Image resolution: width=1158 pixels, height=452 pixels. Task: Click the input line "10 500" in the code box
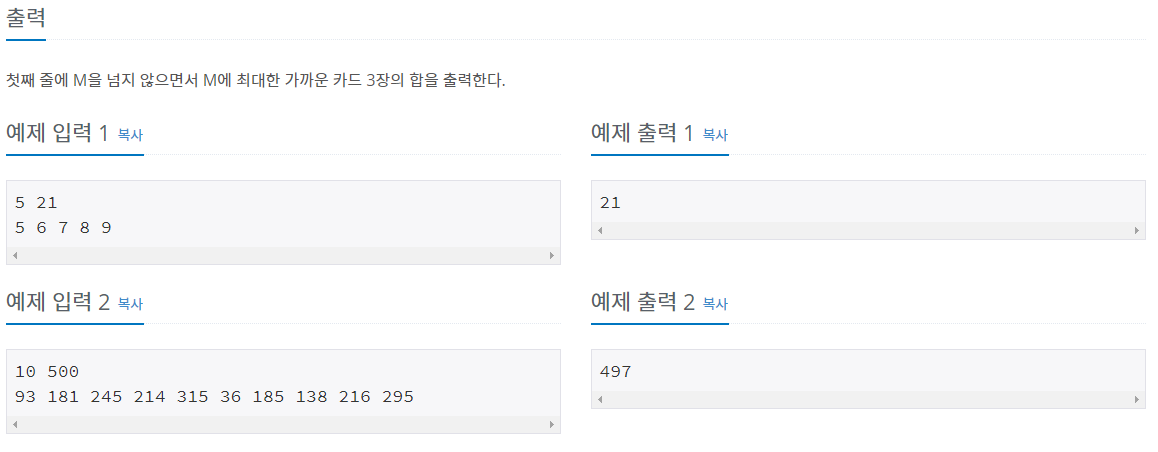point(47,371)
